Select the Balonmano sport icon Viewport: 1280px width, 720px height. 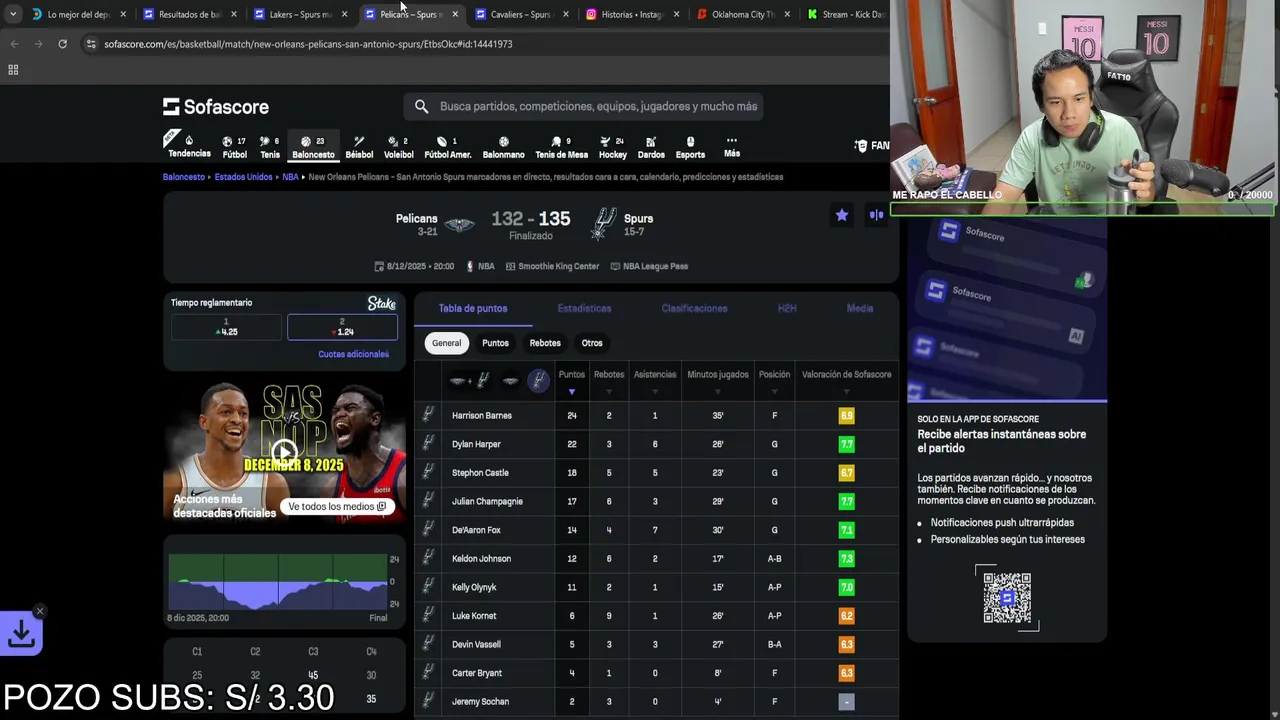tap(503, 147)
